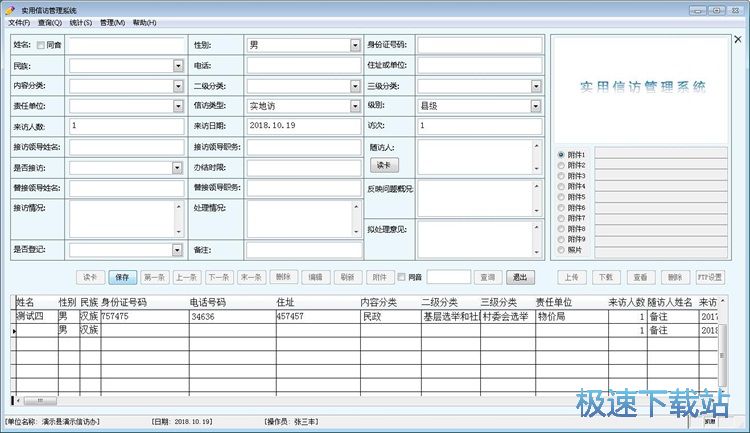750x433 pixels.
Task: Select the 附件8 radio button
Action: click(561, 229)
